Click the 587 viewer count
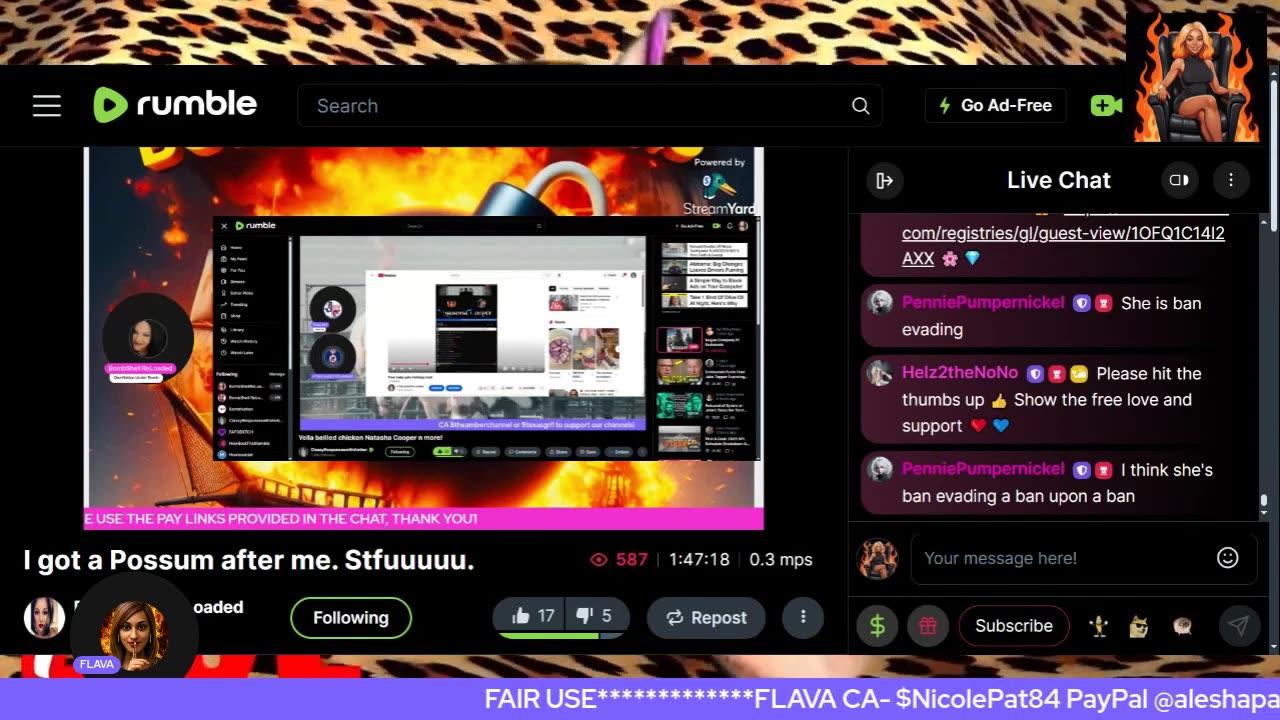The width and height of the screenshot is (1280, 720). click(620, 560)
